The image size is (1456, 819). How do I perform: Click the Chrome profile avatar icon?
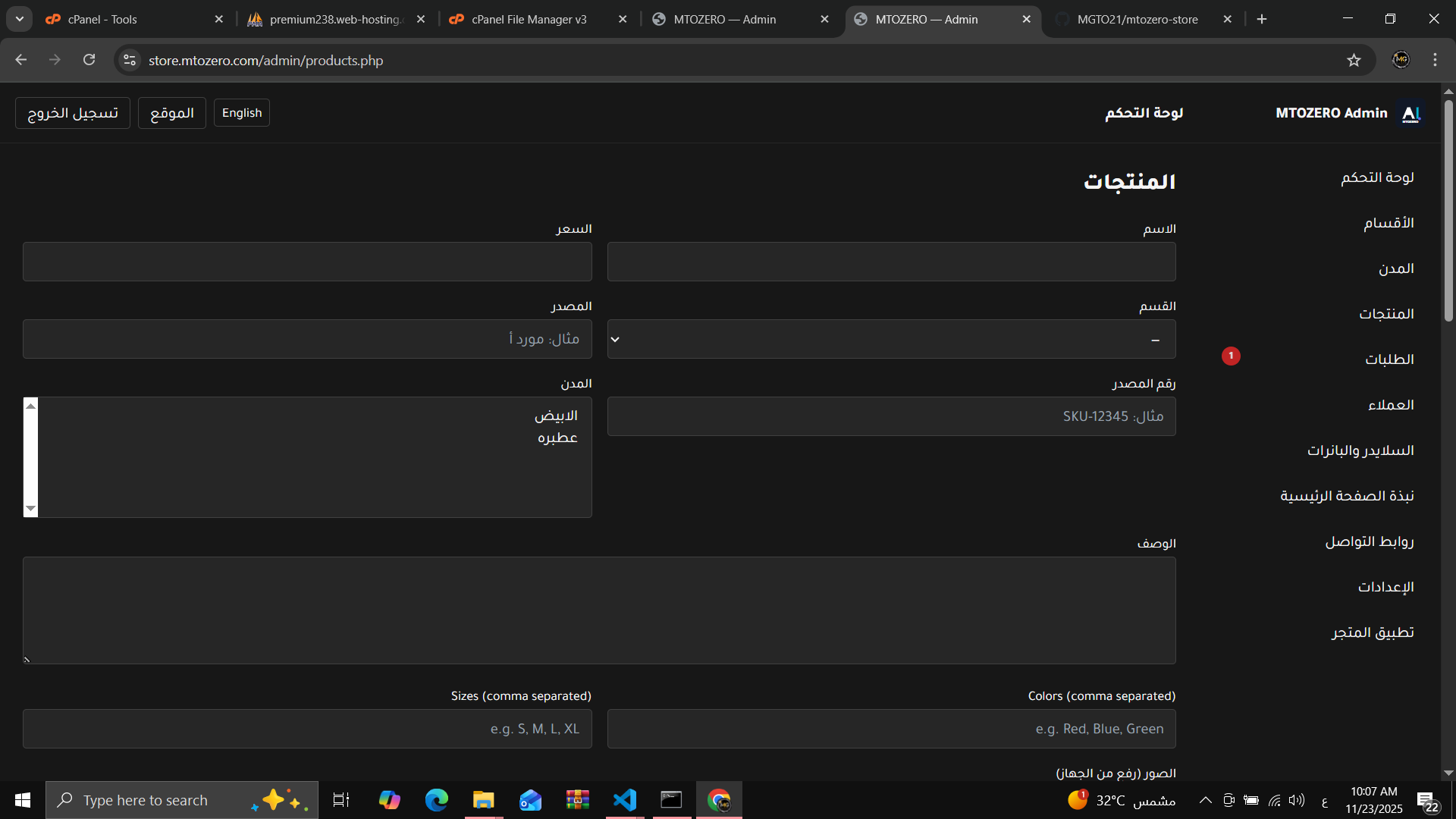click(1401, 60)
